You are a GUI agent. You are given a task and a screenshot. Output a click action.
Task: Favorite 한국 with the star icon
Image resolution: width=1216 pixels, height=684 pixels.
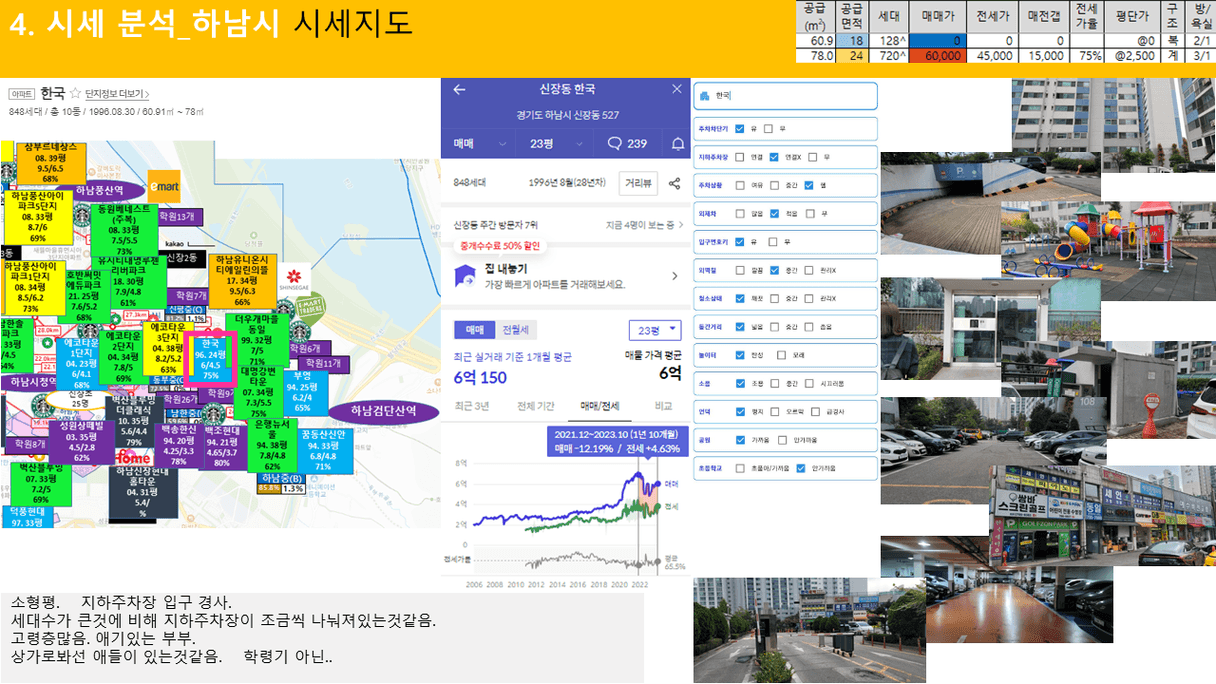click(x=75, y=92)
